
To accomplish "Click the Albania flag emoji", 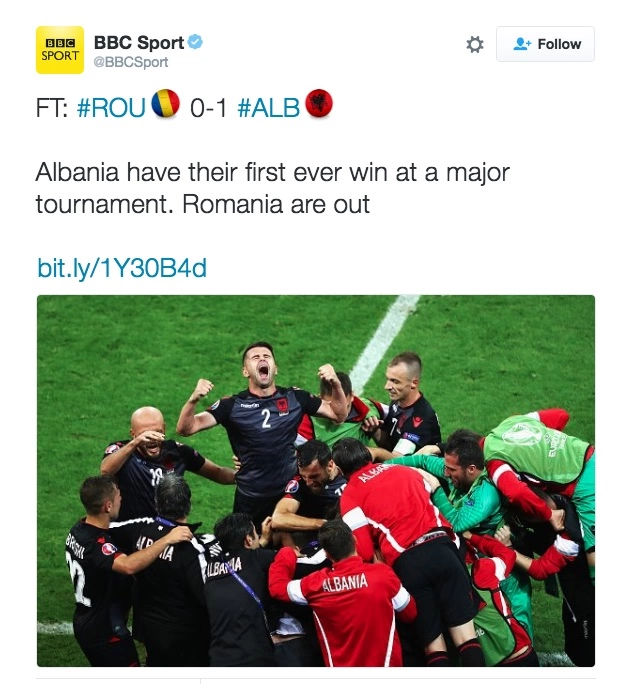I will [x=319, y=103].
